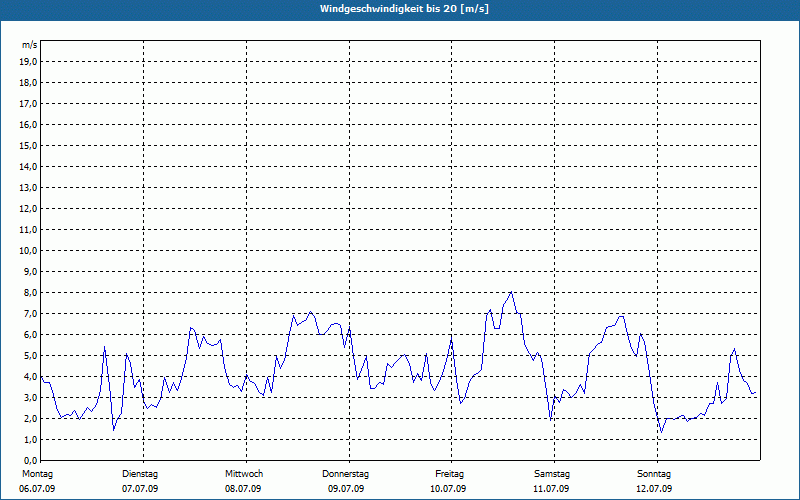Click the date 08.07.09
The height and width of the screenshot is (500, 800).
point(243,489)
